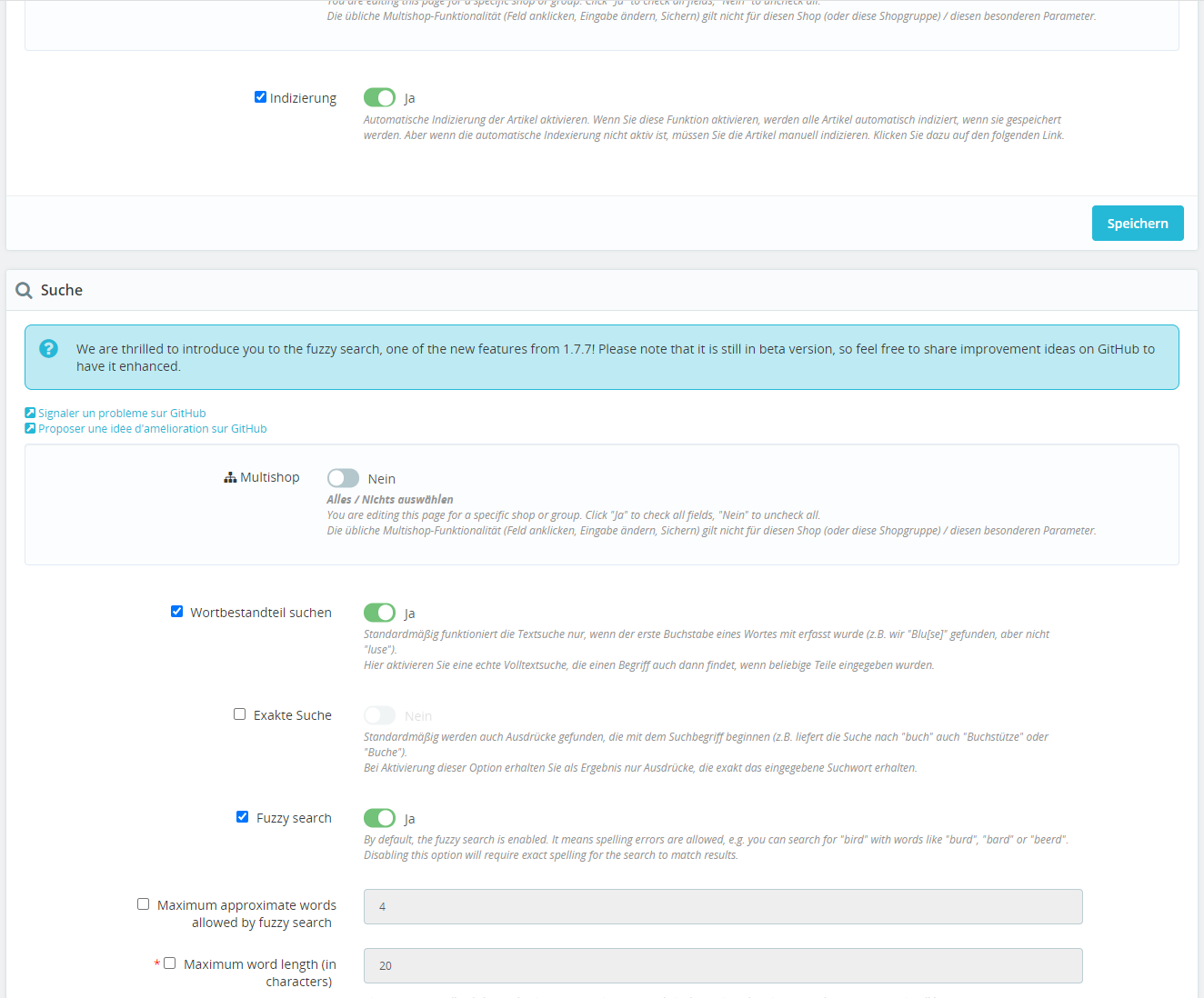Toggle the Indizierung switch off
The width and height of the screenshot is (1204, 998).
click(379, 97)
